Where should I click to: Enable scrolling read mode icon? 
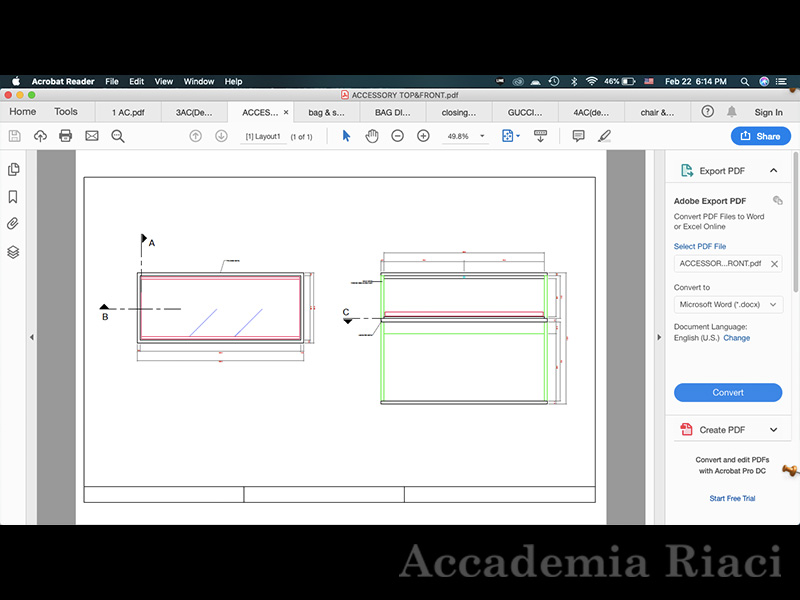pyautogui.click(x=540, y=136)
